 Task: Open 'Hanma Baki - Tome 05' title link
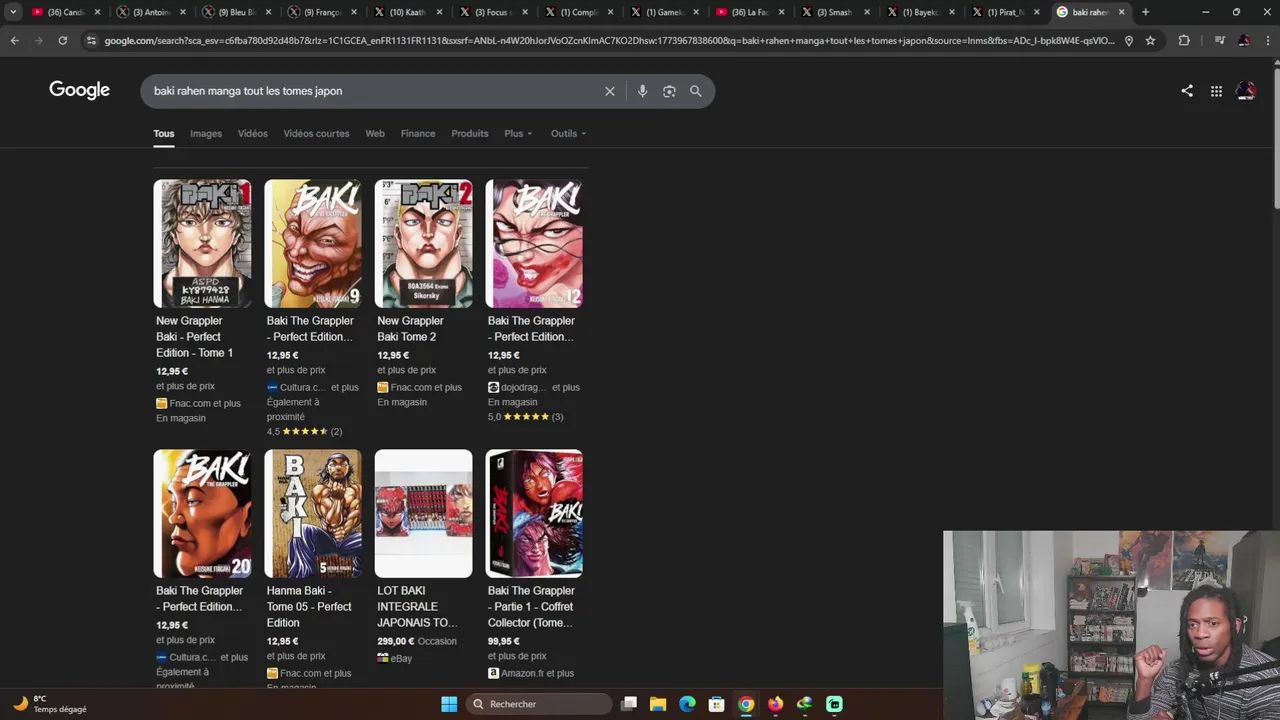coord(309,607)
